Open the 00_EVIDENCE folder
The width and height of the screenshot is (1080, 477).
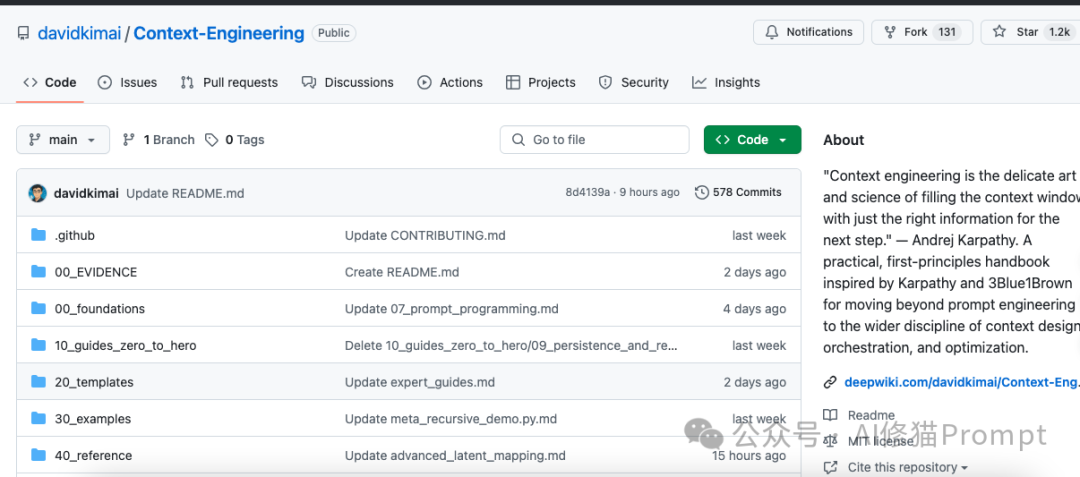(x=96, y=273)
